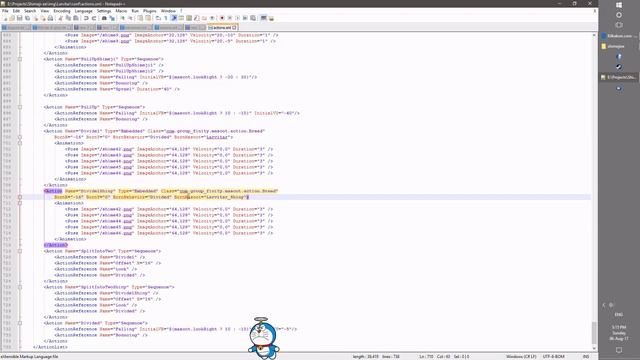Click the vertical scrollbar thumb
Image resolution: width=640 pixels, height=360 pixels.
(x=594, y=333)
